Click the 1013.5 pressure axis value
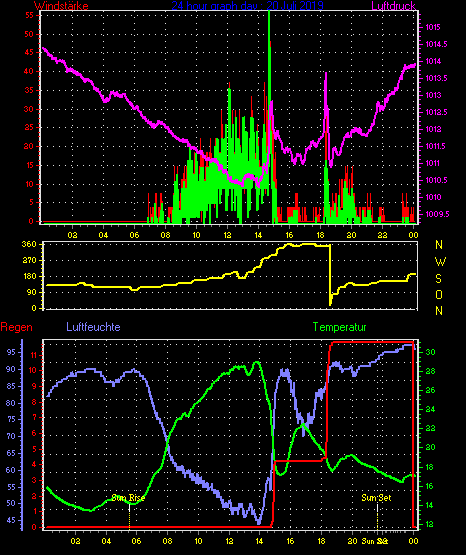Viewport: 466px width, 555px height. pos(436,78)
